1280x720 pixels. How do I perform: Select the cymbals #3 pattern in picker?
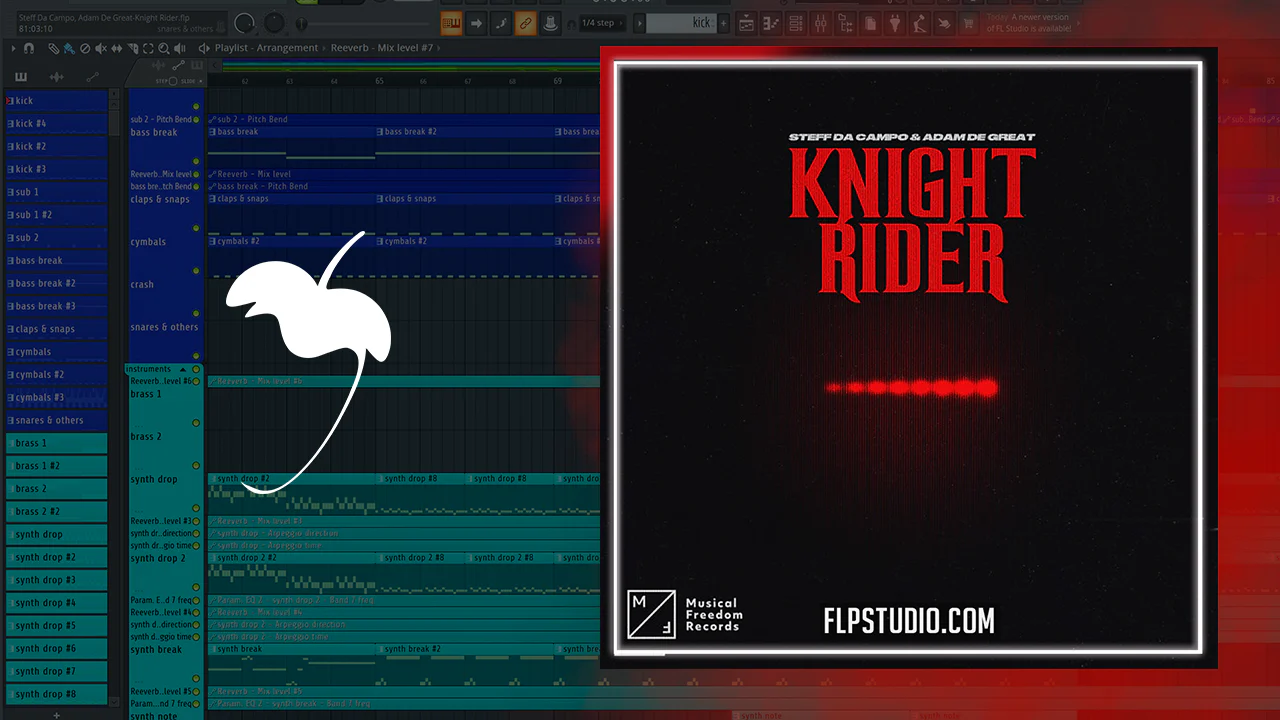tap(56, 398)
